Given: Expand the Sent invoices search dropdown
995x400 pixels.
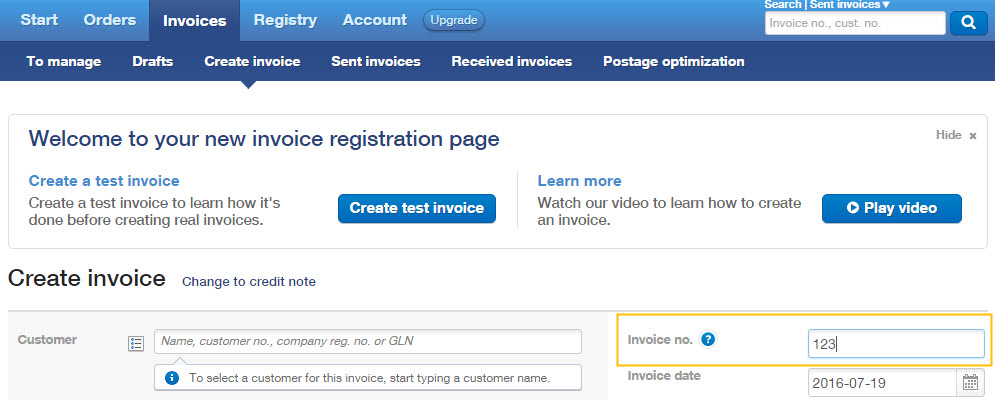Looking at the screenshot, I should pyautogui.click(x=850, y=4).
